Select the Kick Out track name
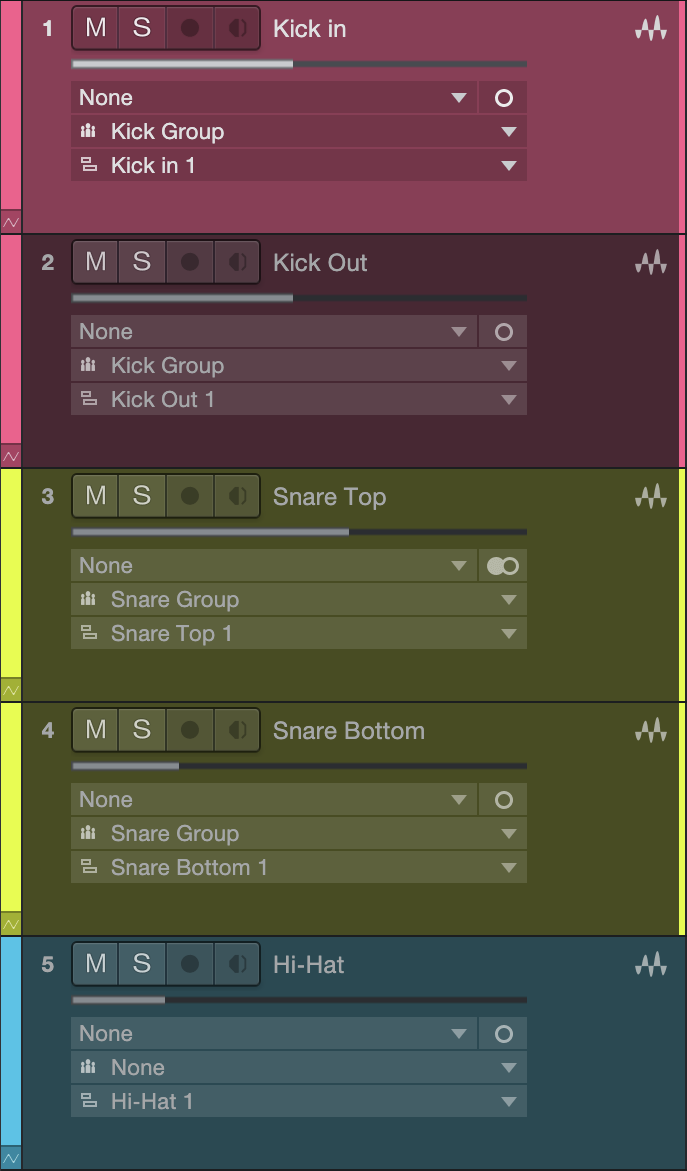 click(x=320, y=263)
